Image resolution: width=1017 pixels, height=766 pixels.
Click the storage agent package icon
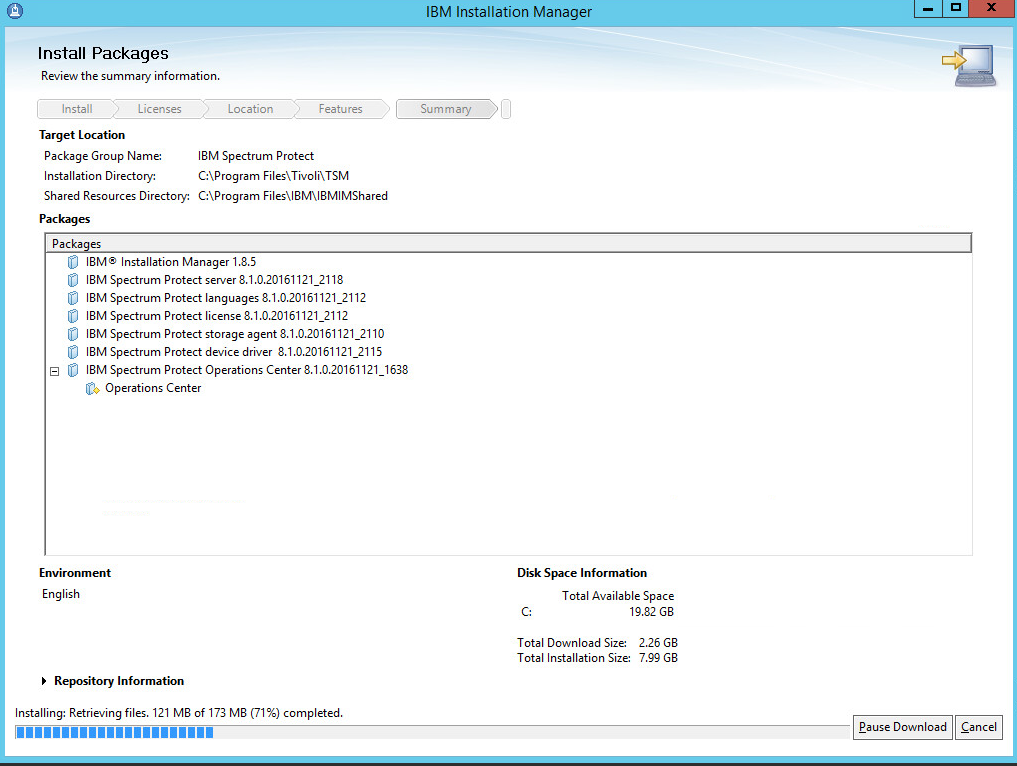pyautogui.click(x=73, y=334)
